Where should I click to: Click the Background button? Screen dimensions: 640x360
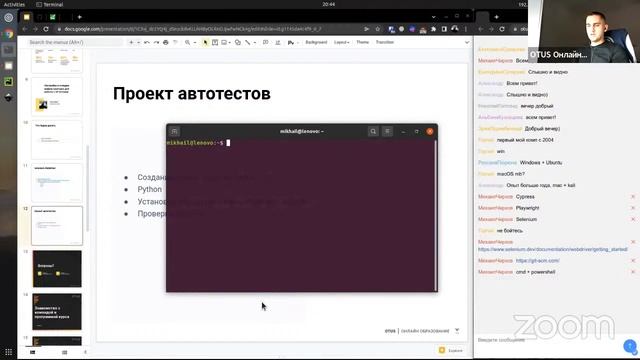(x=316, y=42)
